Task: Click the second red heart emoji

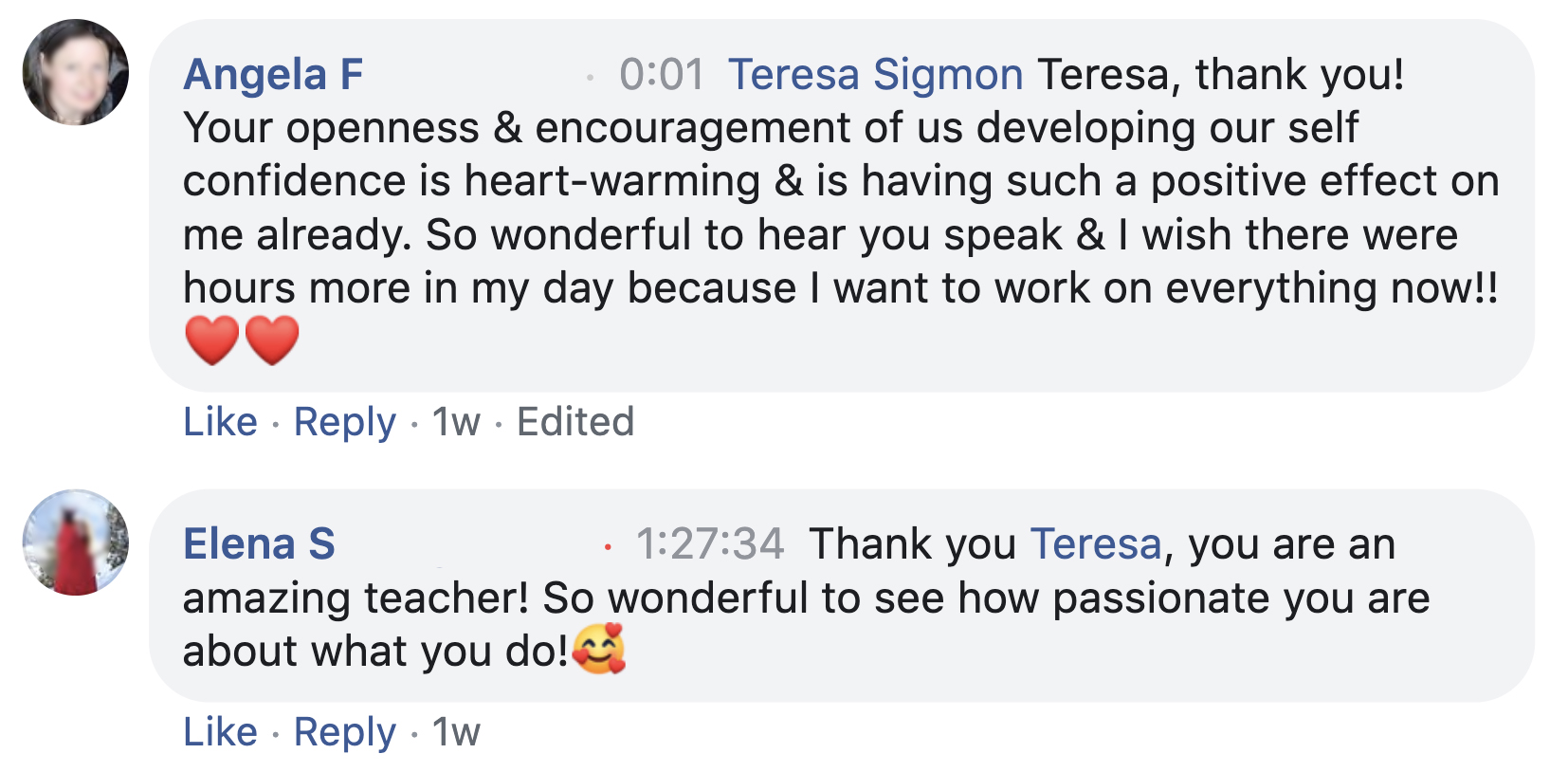Action: [x=272, y=340]
